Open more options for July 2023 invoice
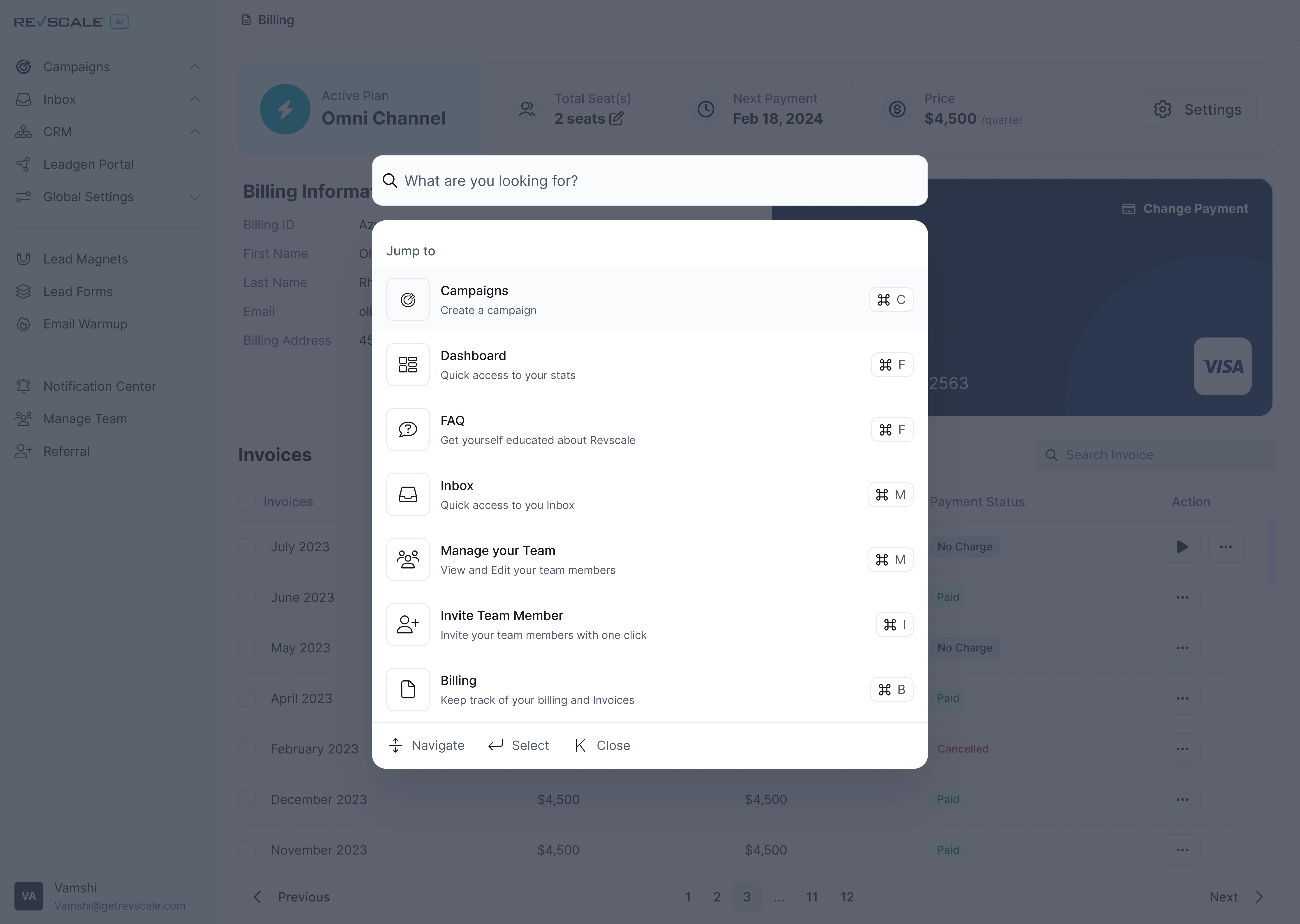1300x924 pixels. coord(1226,547)
